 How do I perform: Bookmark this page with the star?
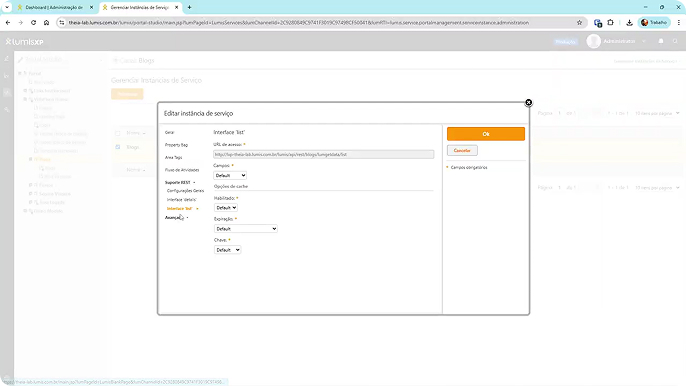579,22
